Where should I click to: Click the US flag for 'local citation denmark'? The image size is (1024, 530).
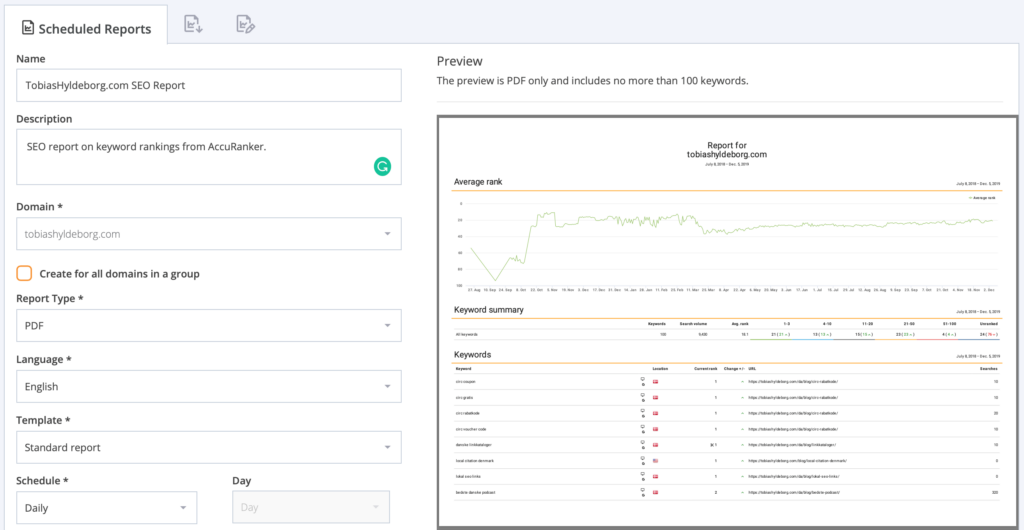[x=655, y=461]
